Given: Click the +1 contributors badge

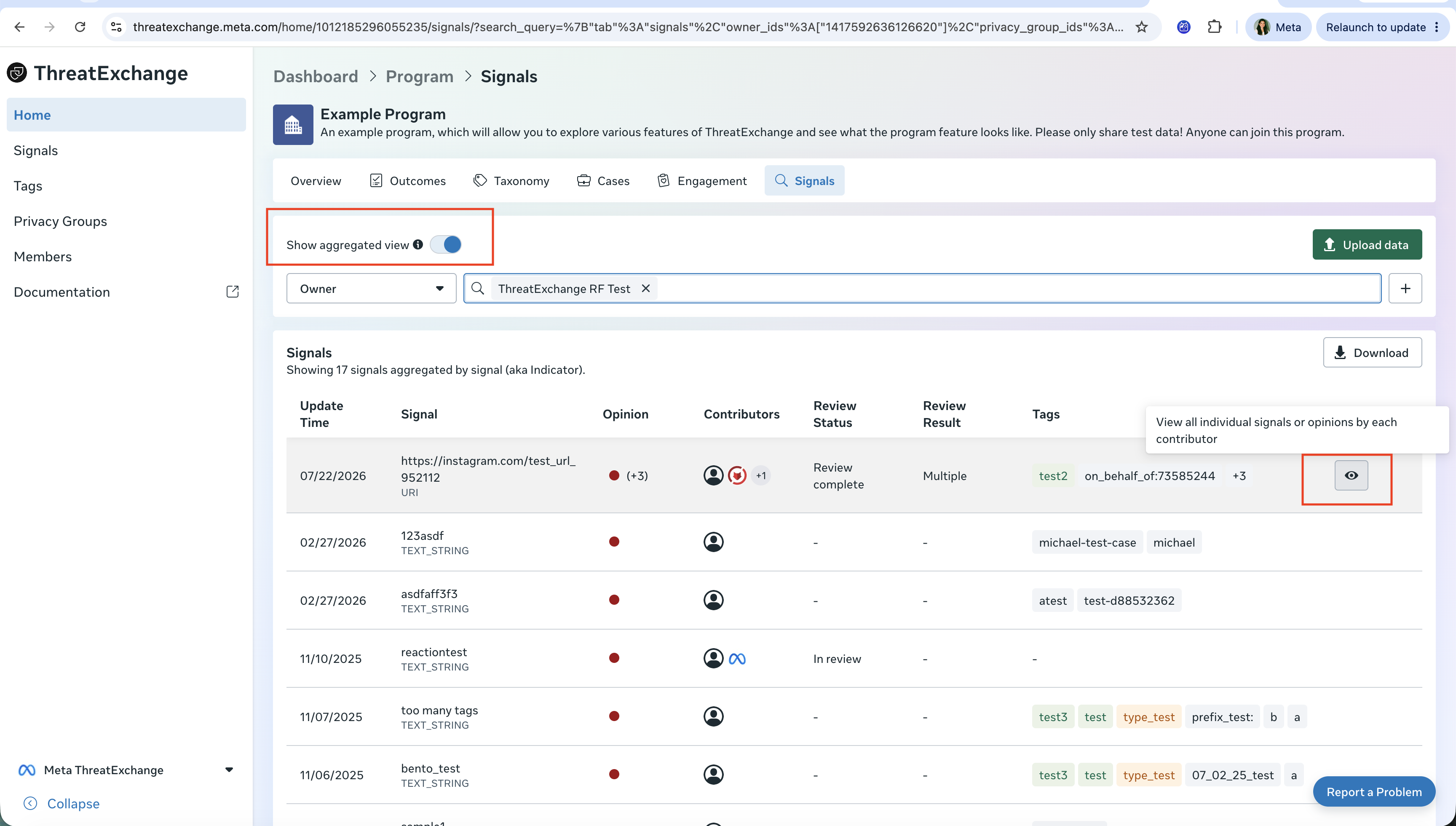Looking at the screenshot, I should pos(761,475).
